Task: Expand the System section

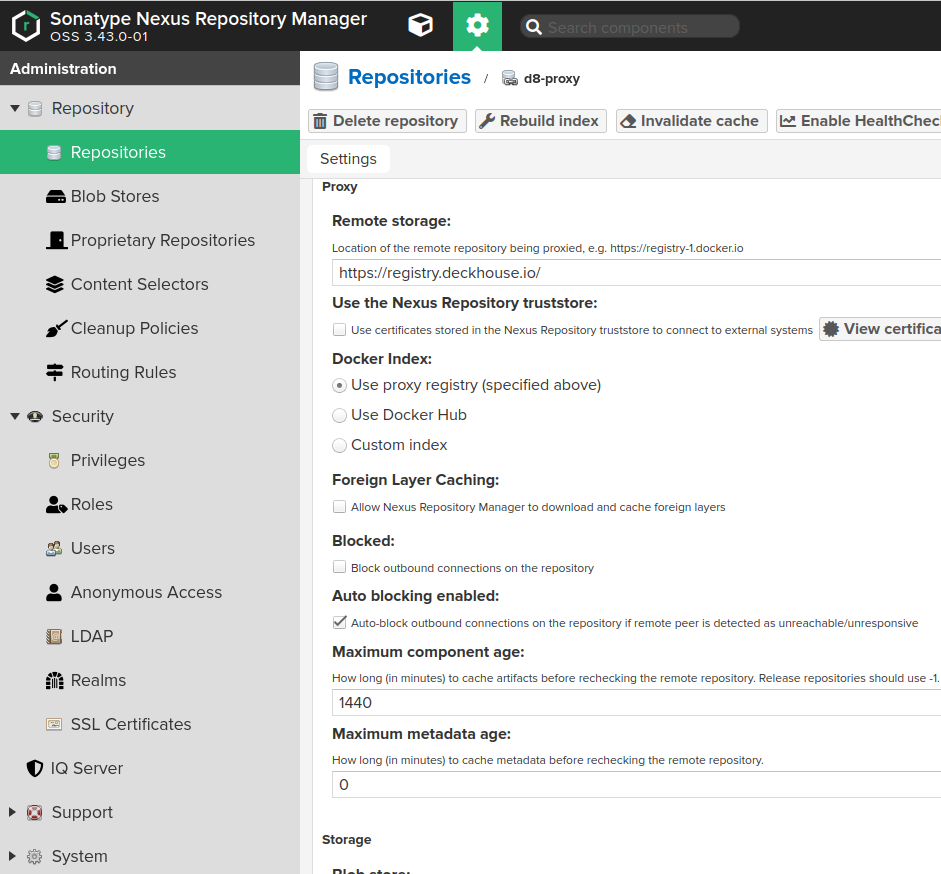Action: tap(13, 856)
